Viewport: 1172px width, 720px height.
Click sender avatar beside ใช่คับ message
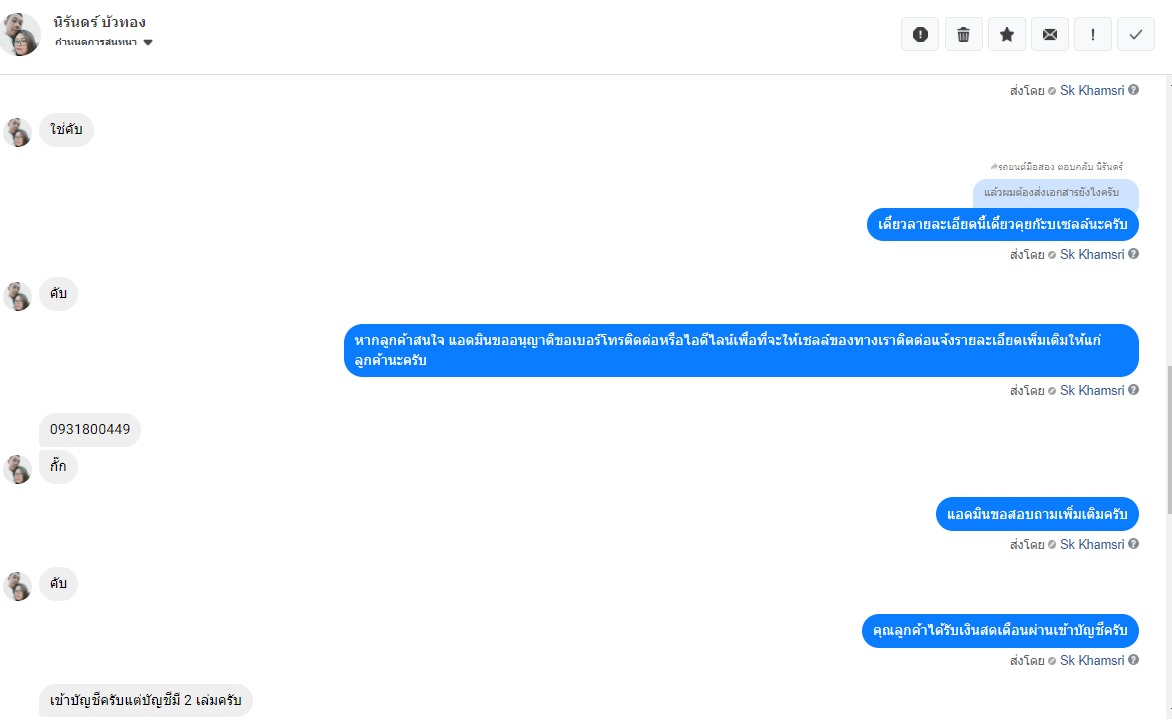17,132
